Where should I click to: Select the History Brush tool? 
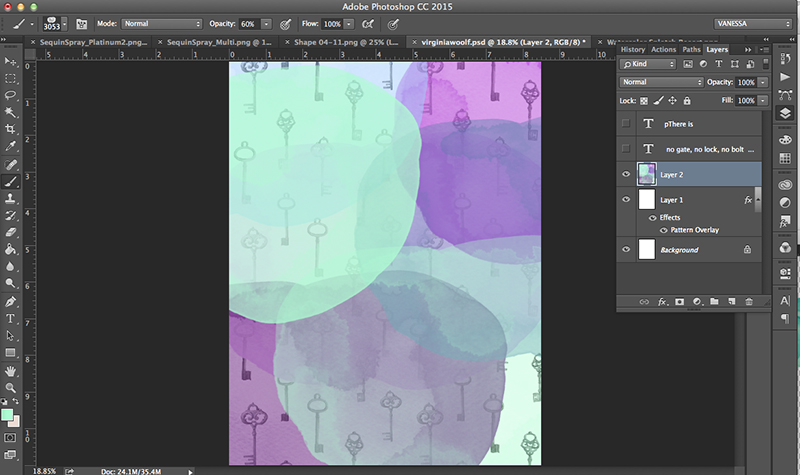click(10, 215)
